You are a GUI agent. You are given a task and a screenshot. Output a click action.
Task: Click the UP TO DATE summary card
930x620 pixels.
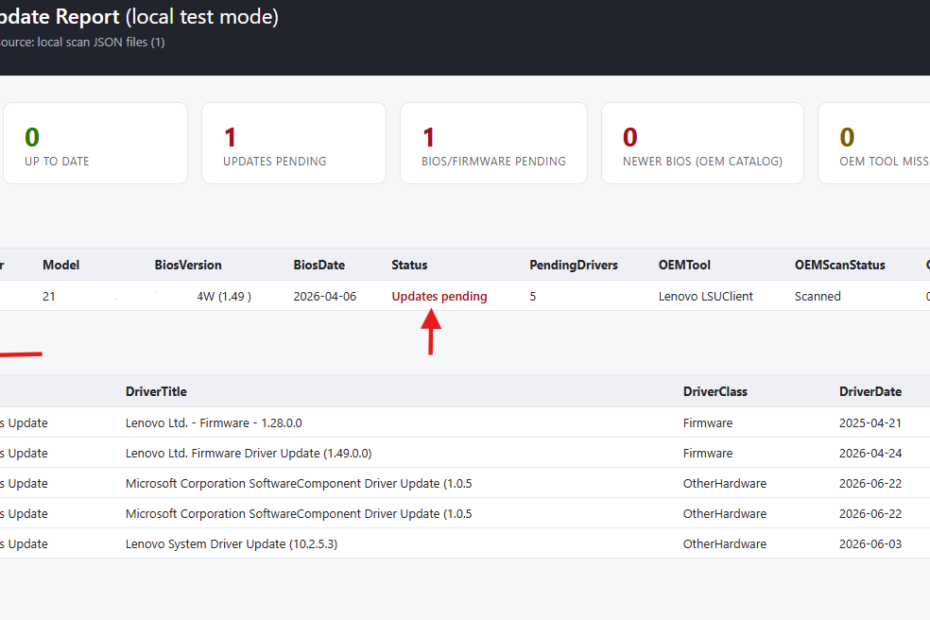[x=95, y=143]
